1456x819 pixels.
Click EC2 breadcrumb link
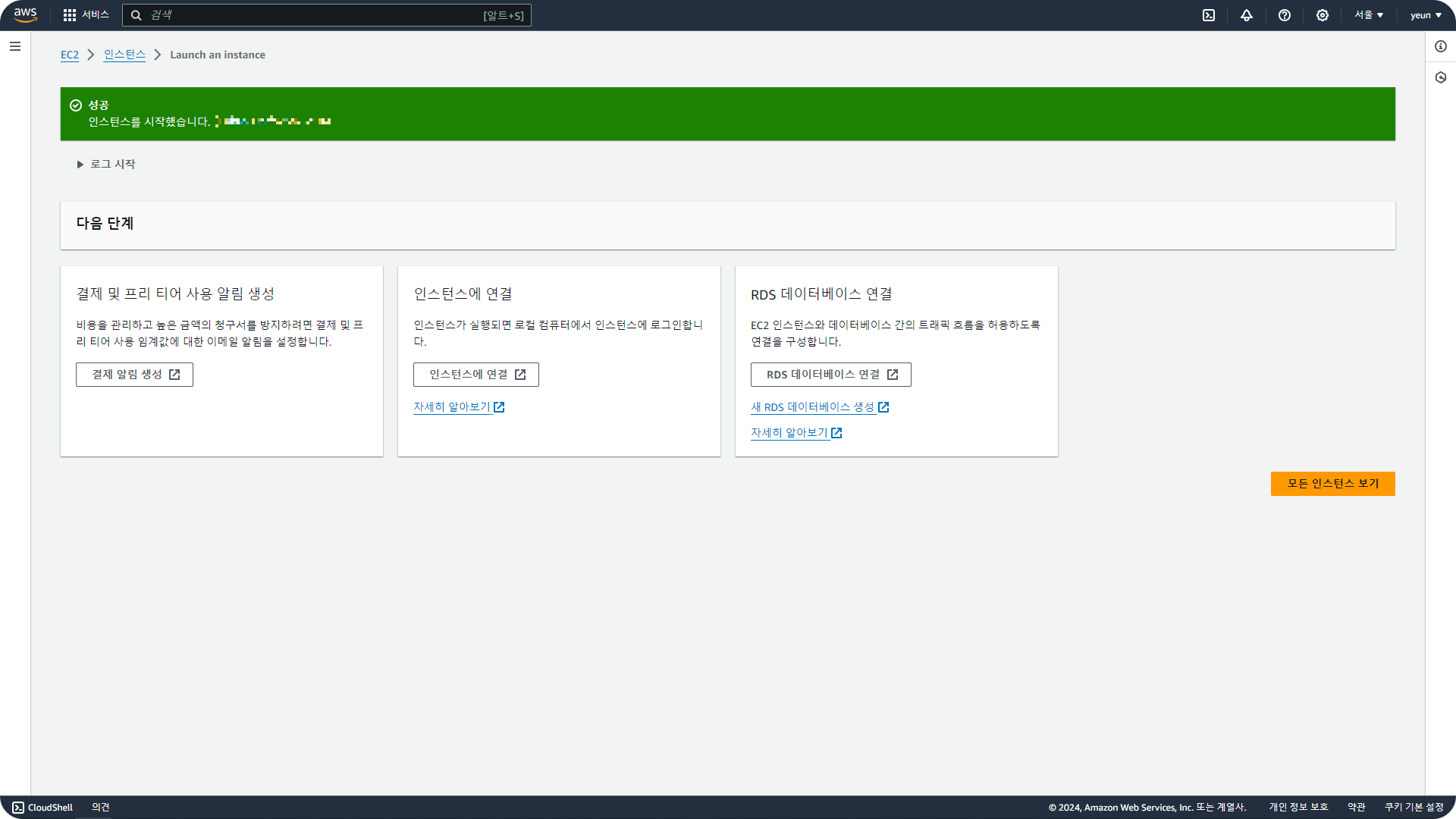point(70,55)
